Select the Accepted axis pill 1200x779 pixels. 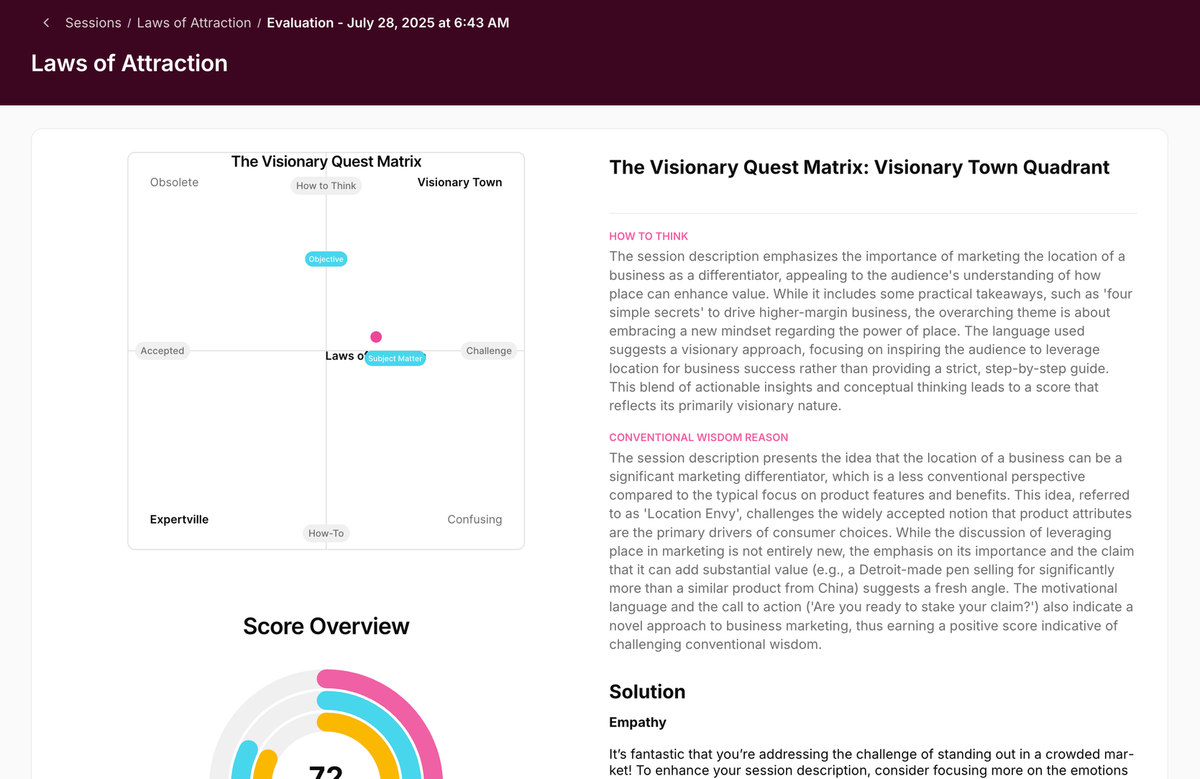click(162, 351)
